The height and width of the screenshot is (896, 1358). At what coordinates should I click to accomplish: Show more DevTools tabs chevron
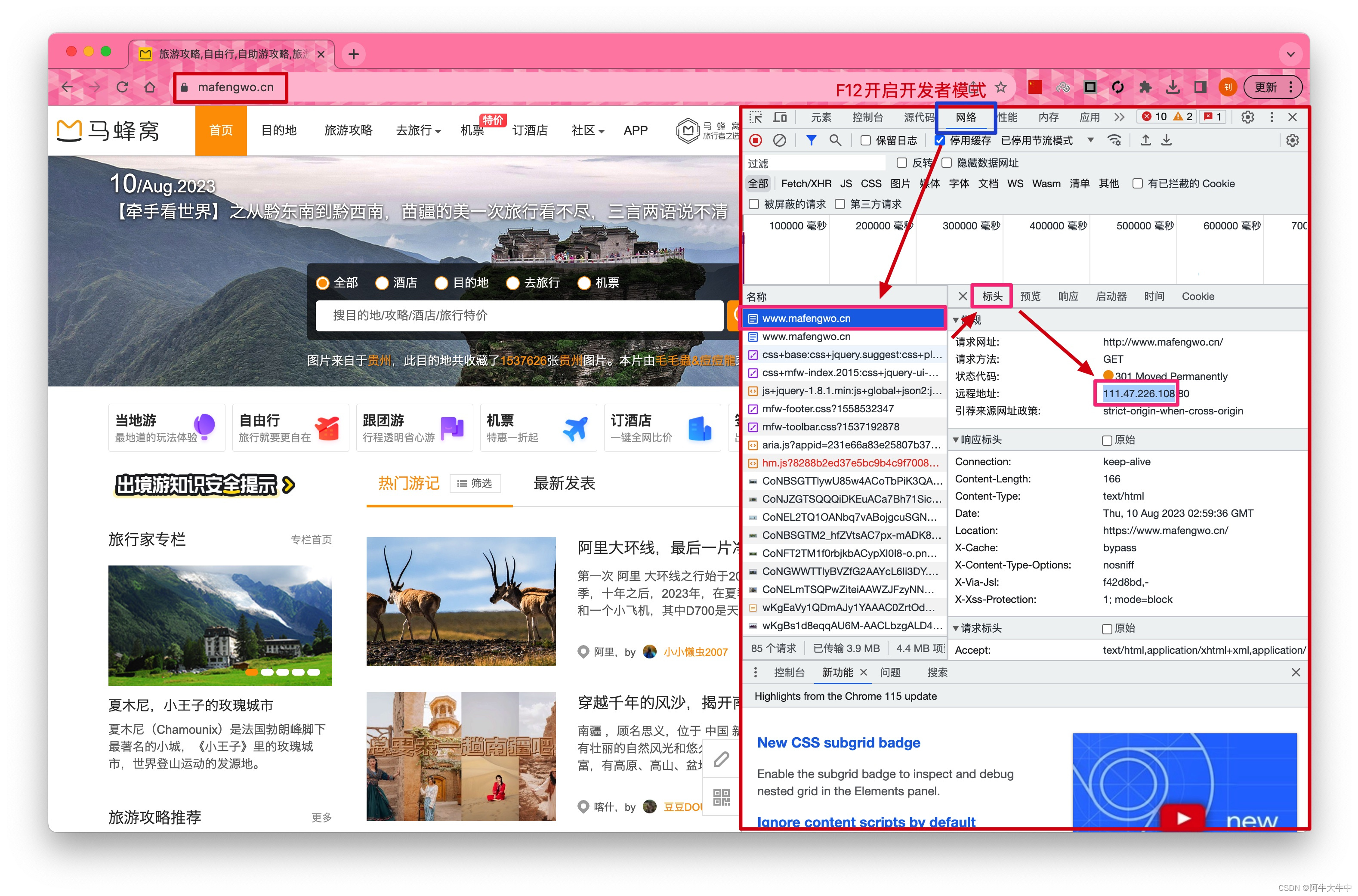coord(1119,117)
